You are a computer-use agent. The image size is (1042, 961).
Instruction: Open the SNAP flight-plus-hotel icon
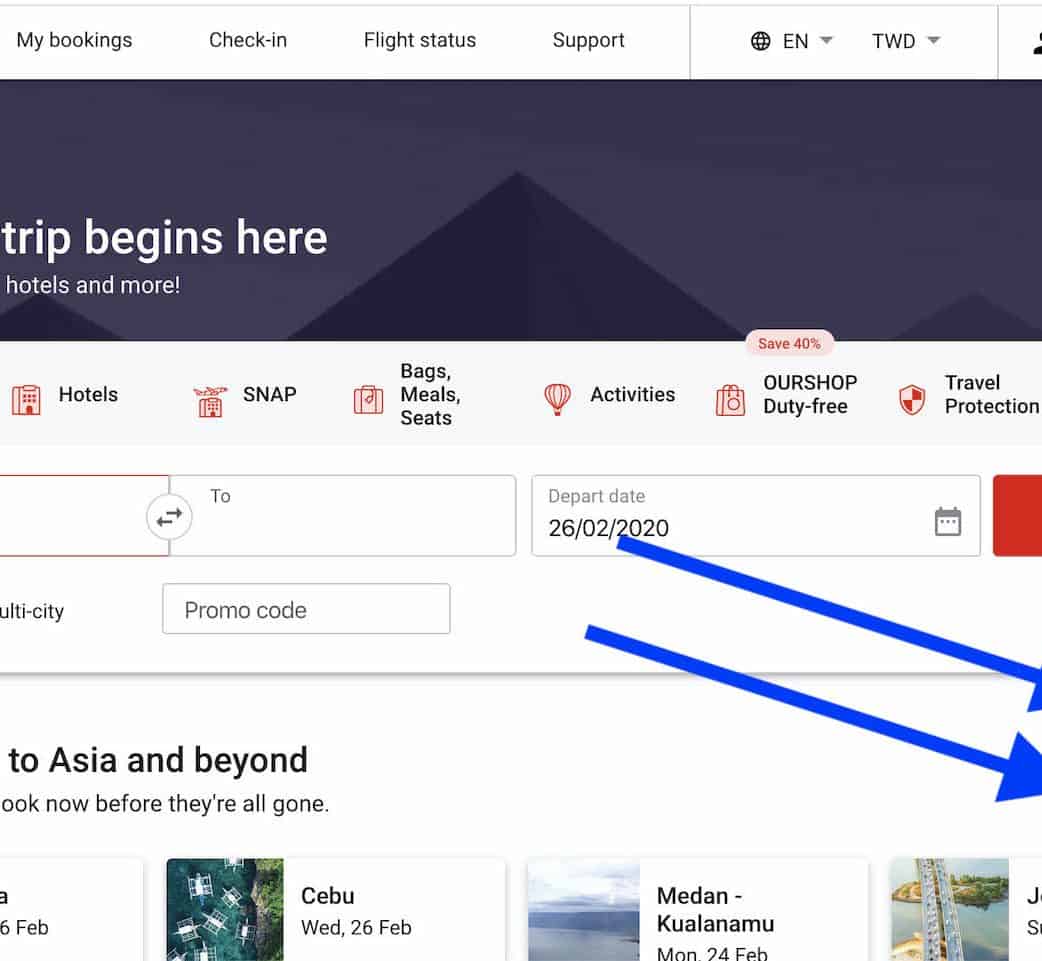tap(210, 400)
